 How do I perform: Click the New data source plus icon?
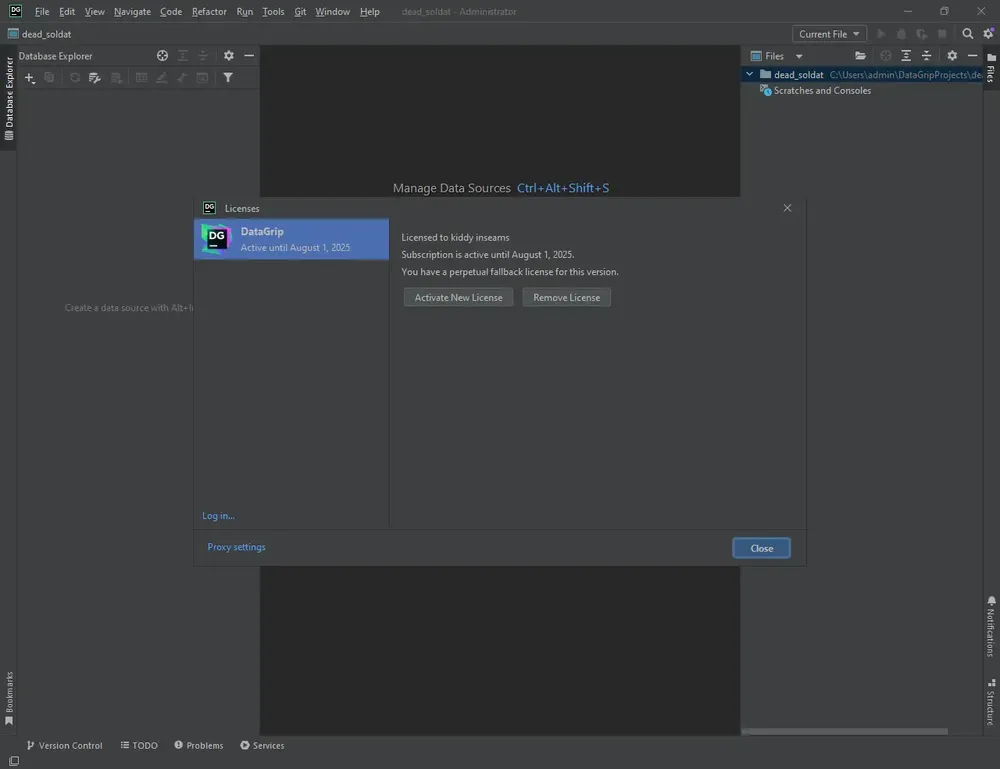[x=29, y=78]
